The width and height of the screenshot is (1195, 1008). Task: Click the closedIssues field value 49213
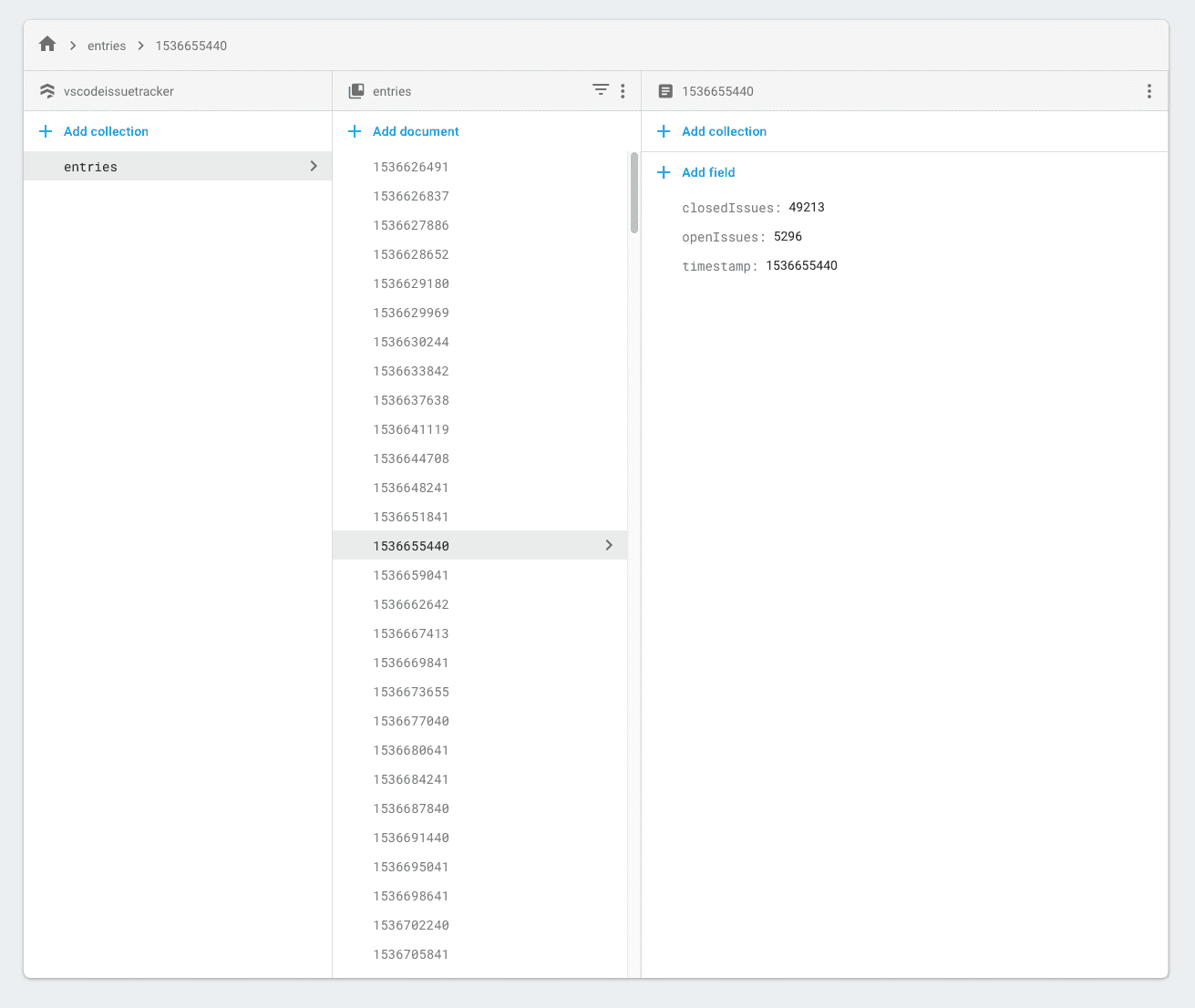pos(807,208)
